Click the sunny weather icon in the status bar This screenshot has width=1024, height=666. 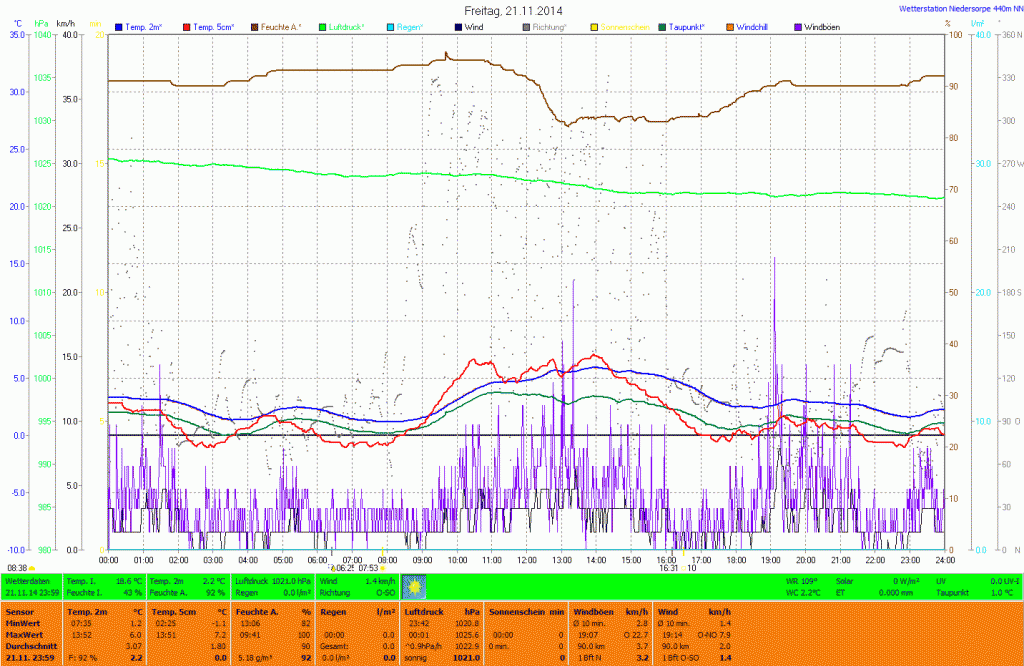pos(413,586)
